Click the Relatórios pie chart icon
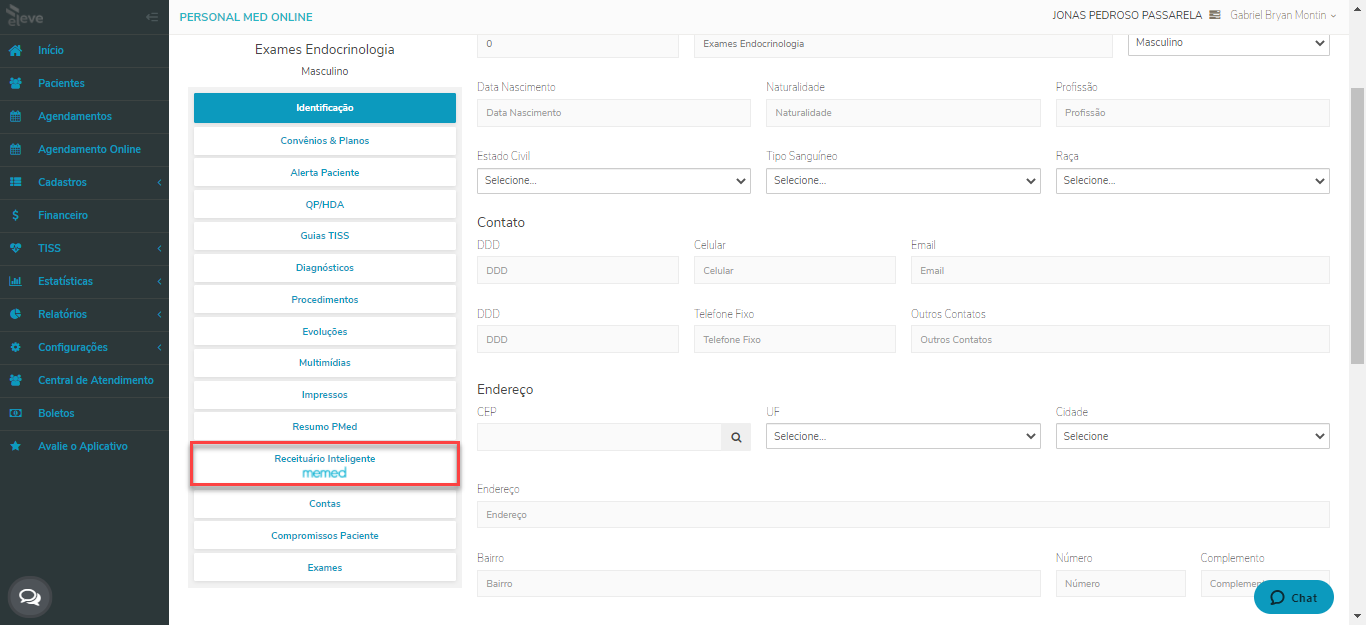1366x625 pixels. point(15,314)
